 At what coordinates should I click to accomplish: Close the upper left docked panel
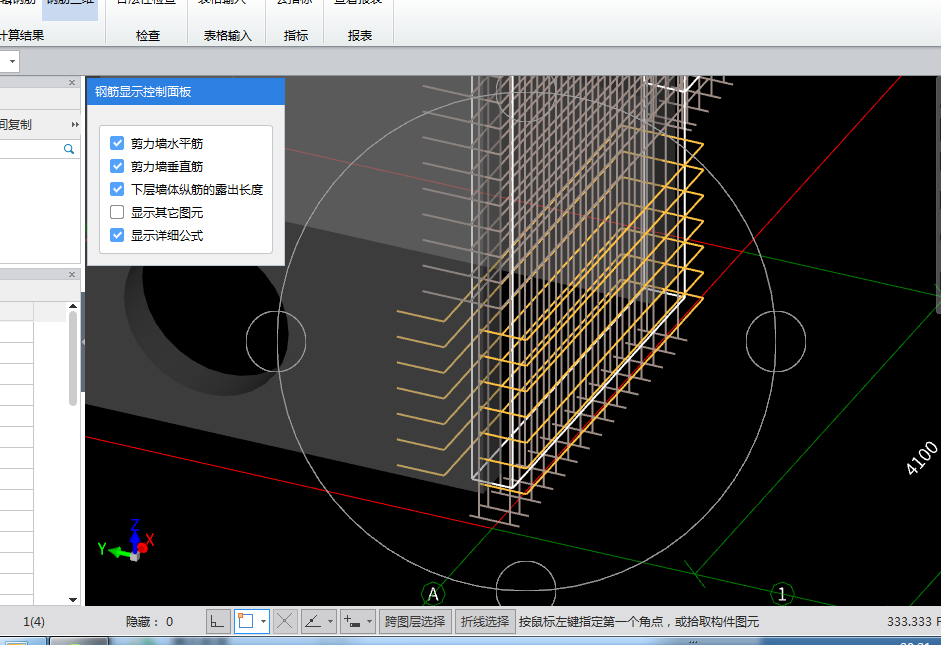point(72,83)
